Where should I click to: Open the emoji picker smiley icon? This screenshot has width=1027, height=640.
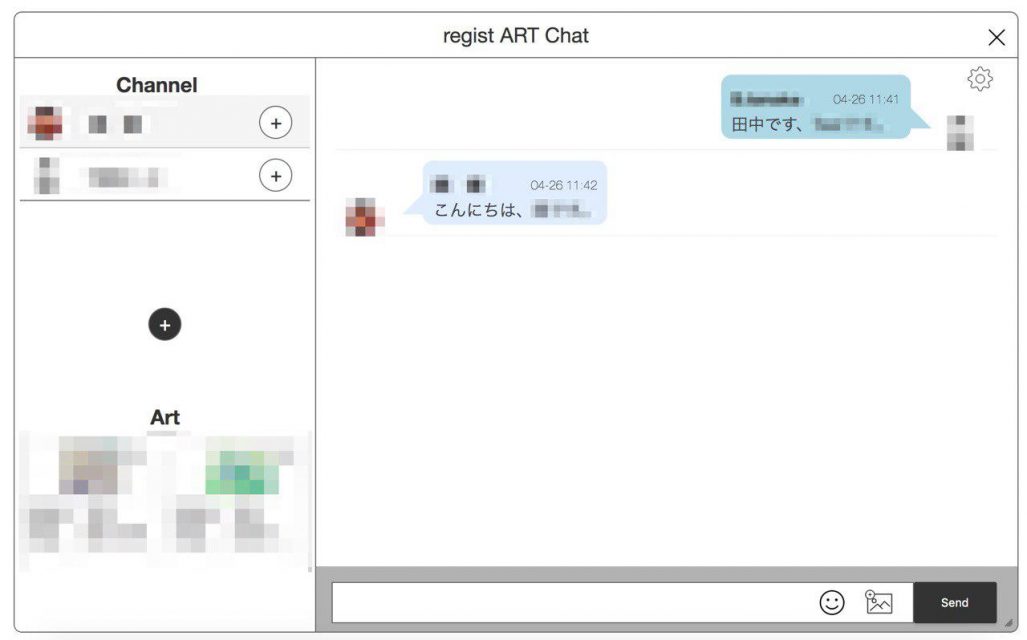[832, 602]
